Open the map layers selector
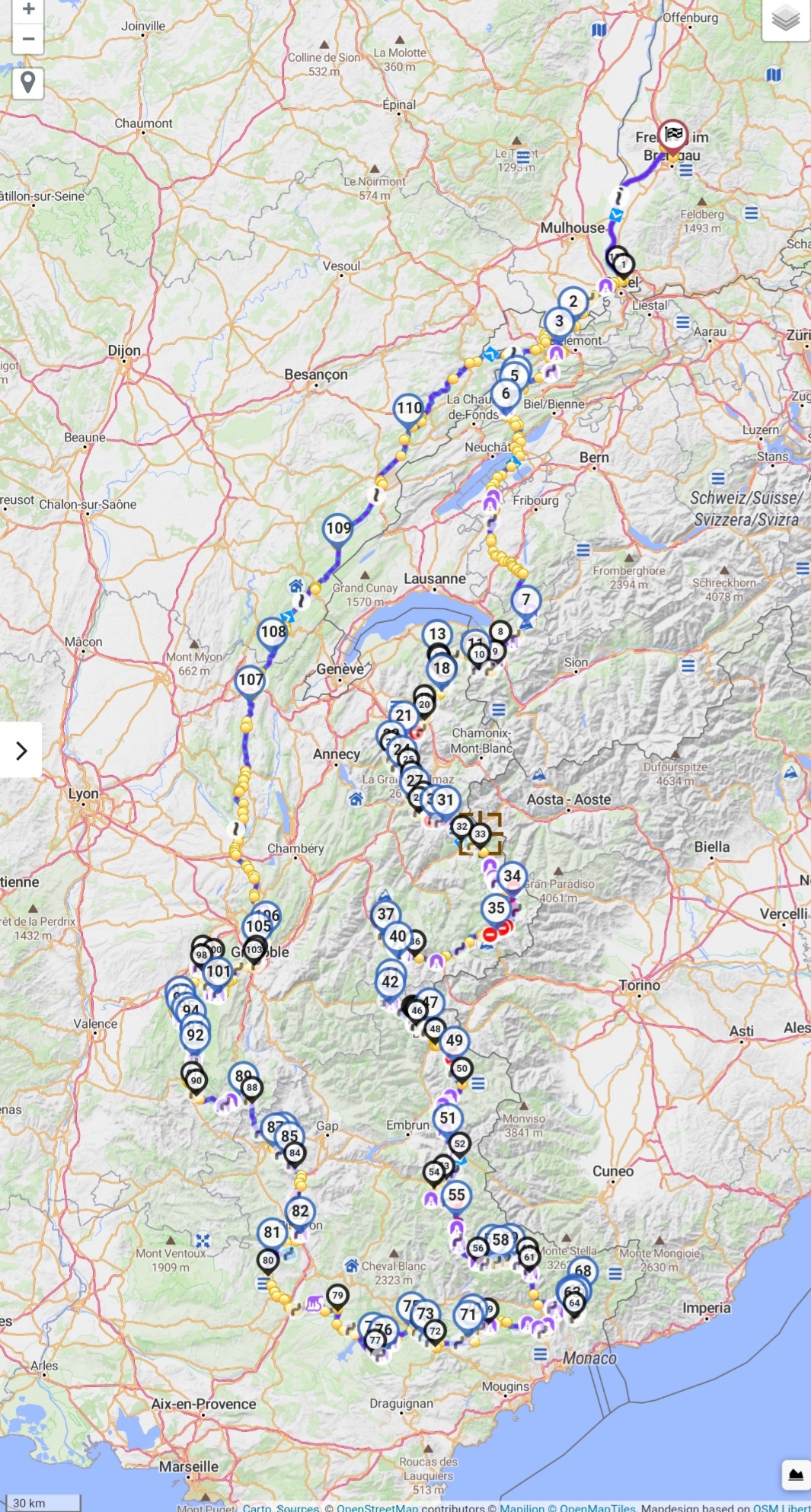 click(x=785, y=18)
